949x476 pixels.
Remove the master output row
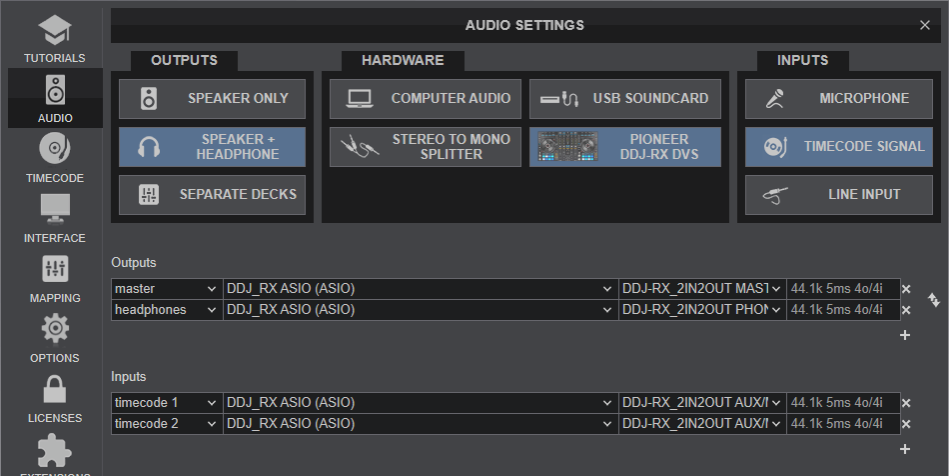(x=906, y=289)
